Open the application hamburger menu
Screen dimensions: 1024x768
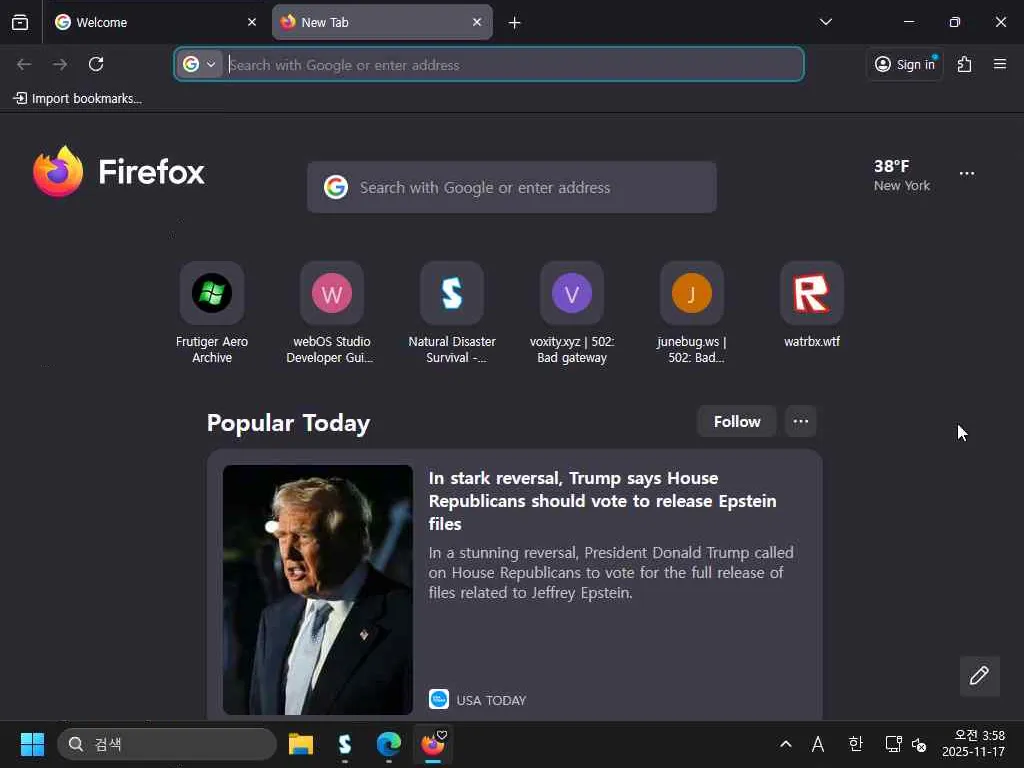1000,64
